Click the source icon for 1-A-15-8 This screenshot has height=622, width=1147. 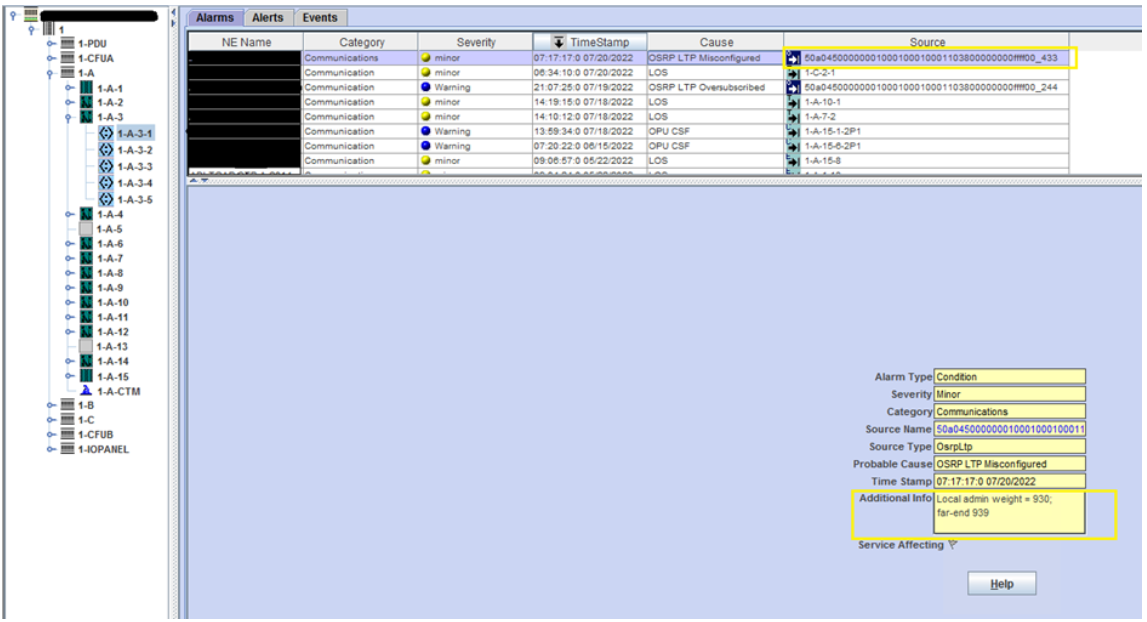(x=793, y=160)
